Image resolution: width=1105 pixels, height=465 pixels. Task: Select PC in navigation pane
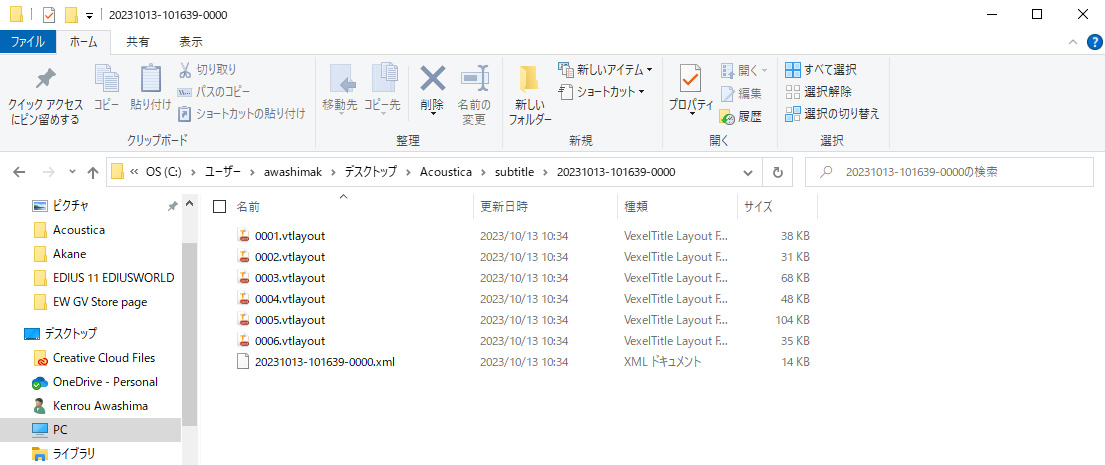point(60,429)
